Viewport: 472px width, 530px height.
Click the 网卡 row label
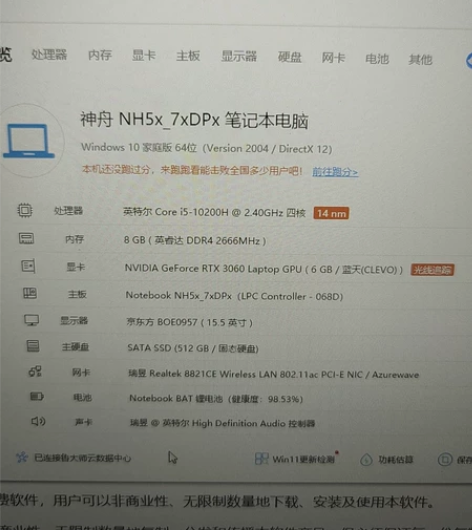(81, 372)
